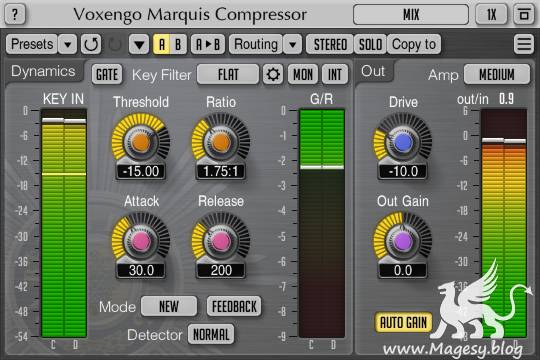Select the Dynamics tab
The image size is (540, 360).
point(43,71)
